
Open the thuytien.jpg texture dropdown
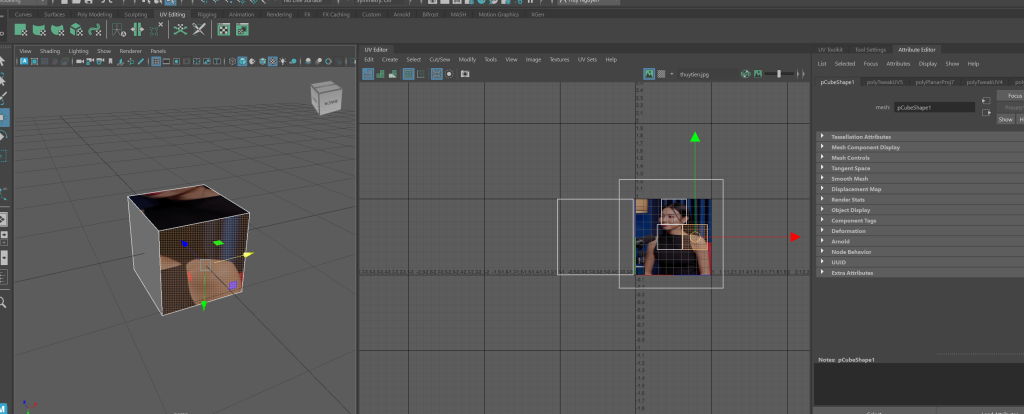pos(700,74)
